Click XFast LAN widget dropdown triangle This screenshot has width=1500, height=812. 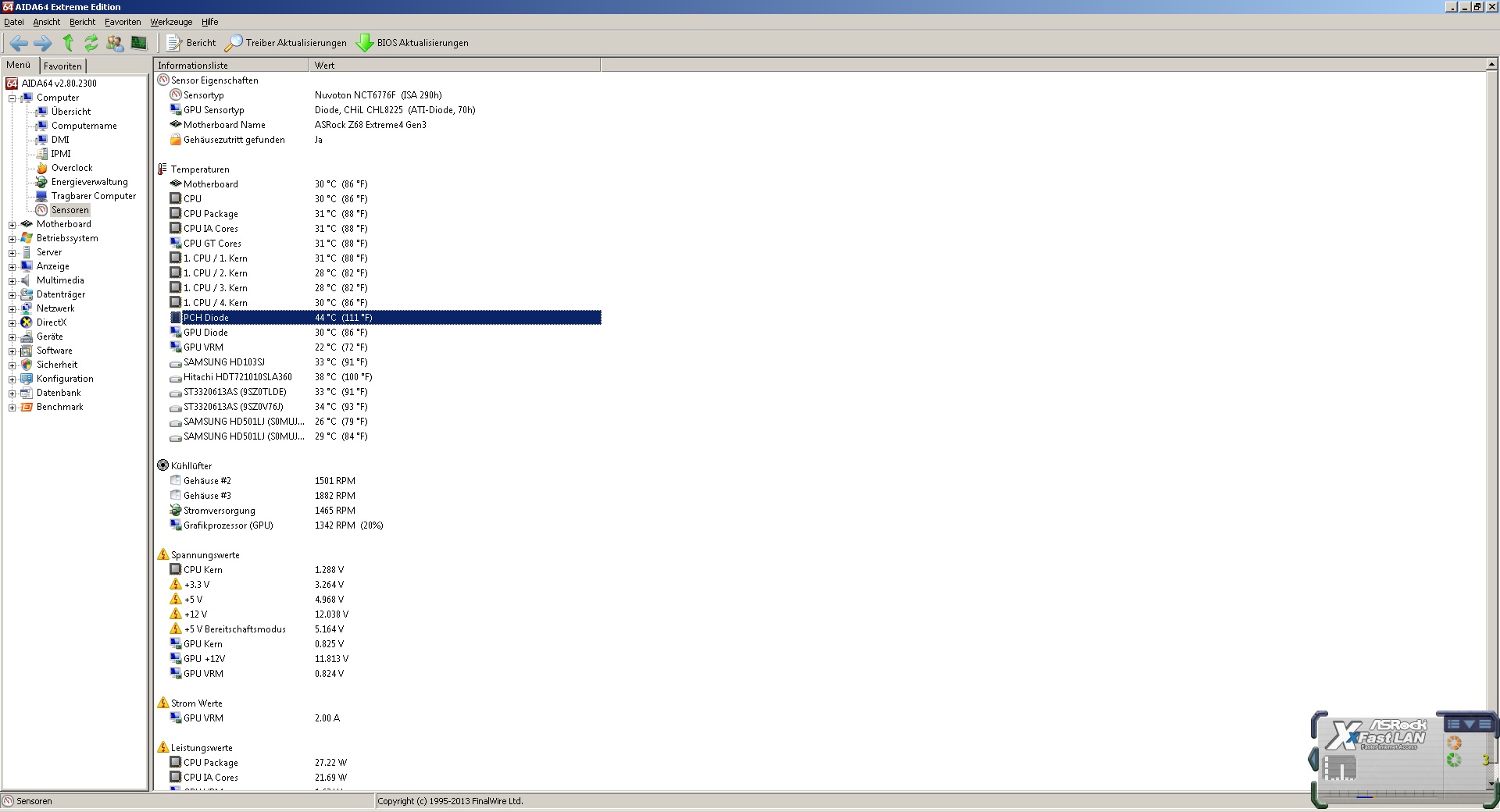pyautogui.click(x=1469, y=725)
